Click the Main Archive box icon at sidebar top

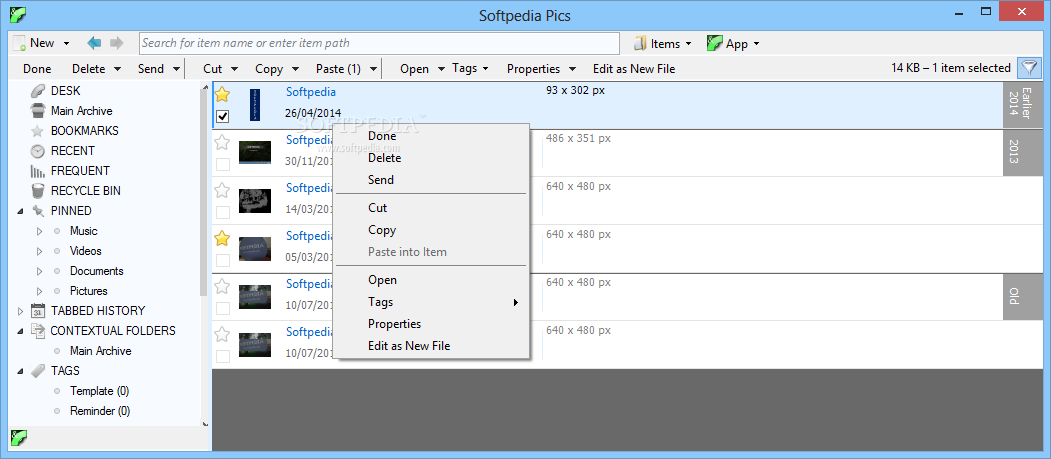[x=38, y=111]
